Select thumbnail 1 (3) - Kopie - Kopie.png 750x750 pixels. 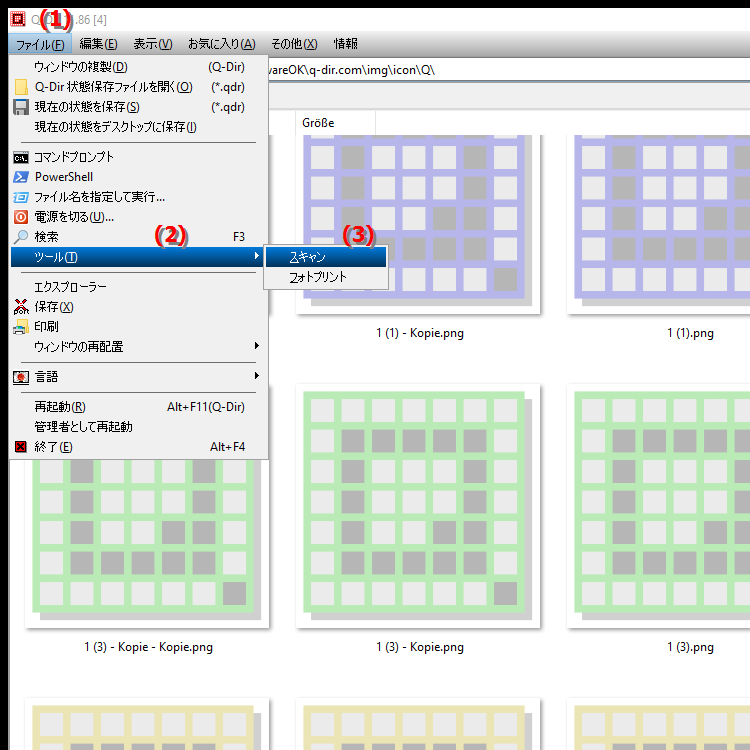point(147,543)
